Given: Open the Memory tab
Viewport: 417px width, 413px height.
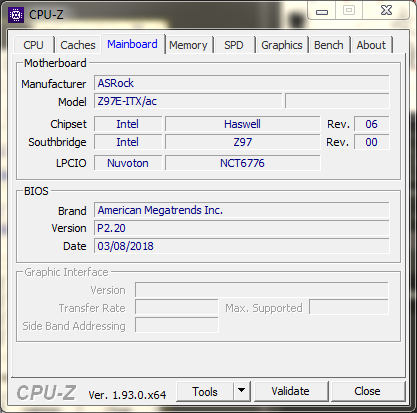Looking at the screenshot, I should click(x=188, y=45).
